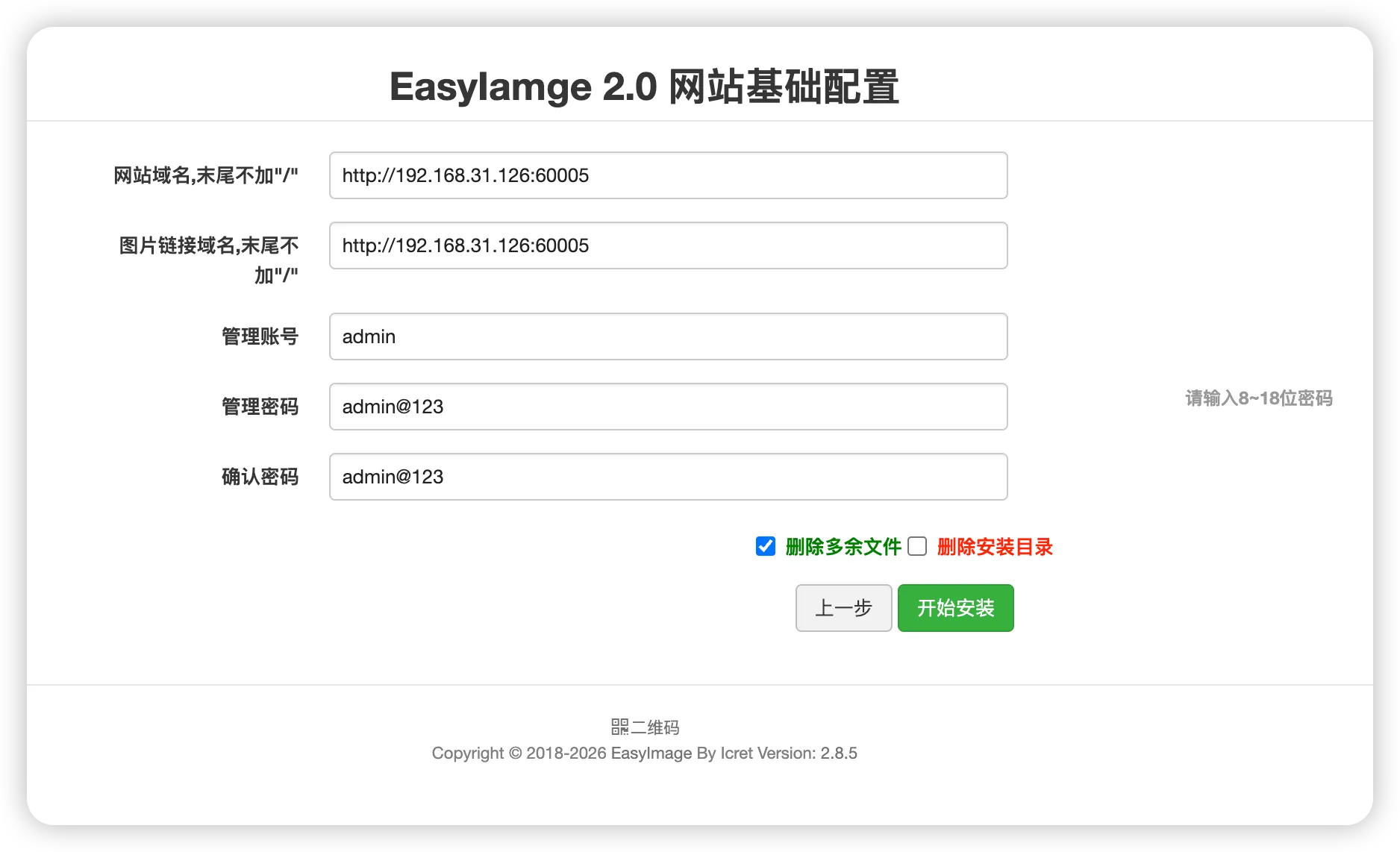Screen dimensions: 1400x852
Task: Click the 图片链接域名 input field
Action: pyautogui.click(x=668, y=245)
